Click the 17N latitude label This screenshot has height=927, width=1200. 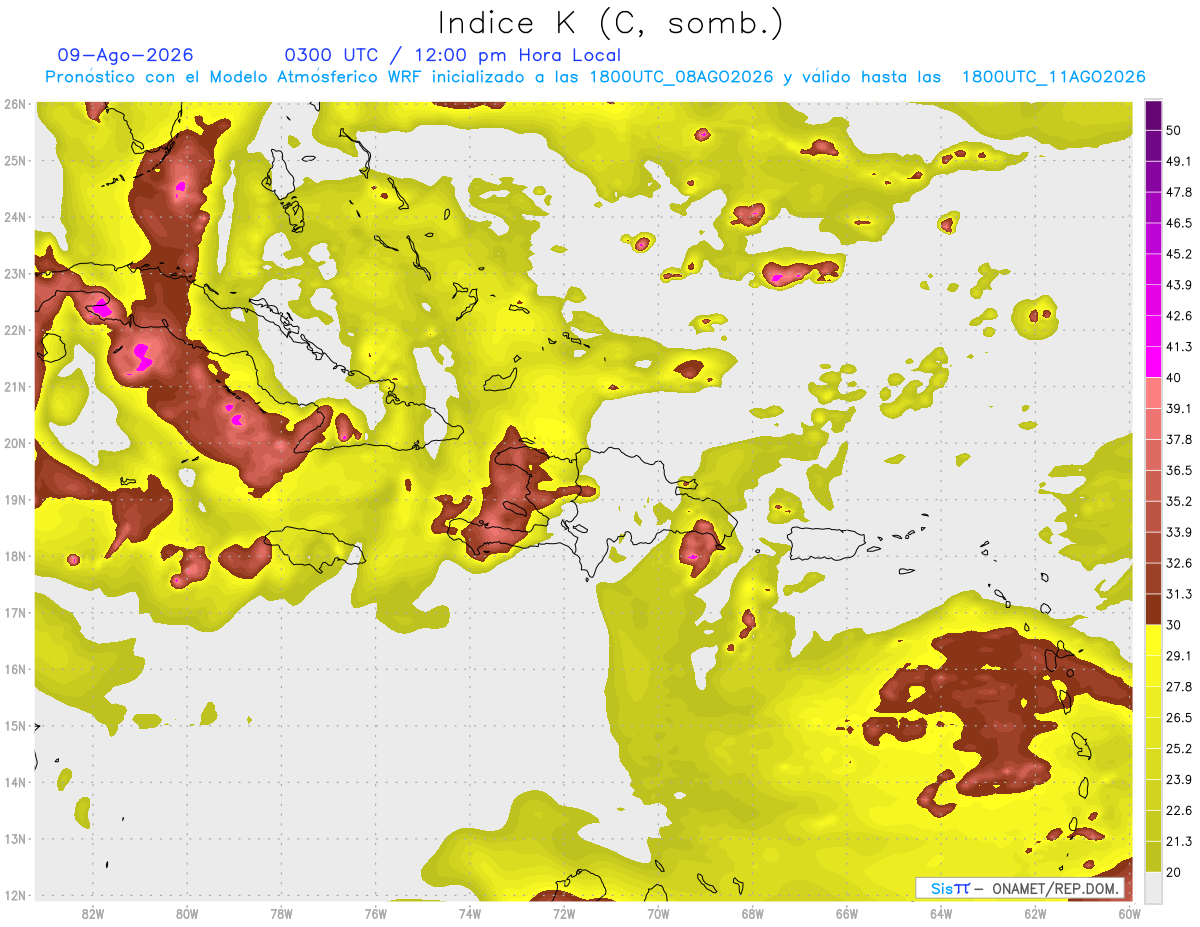[x=14, y=613]
